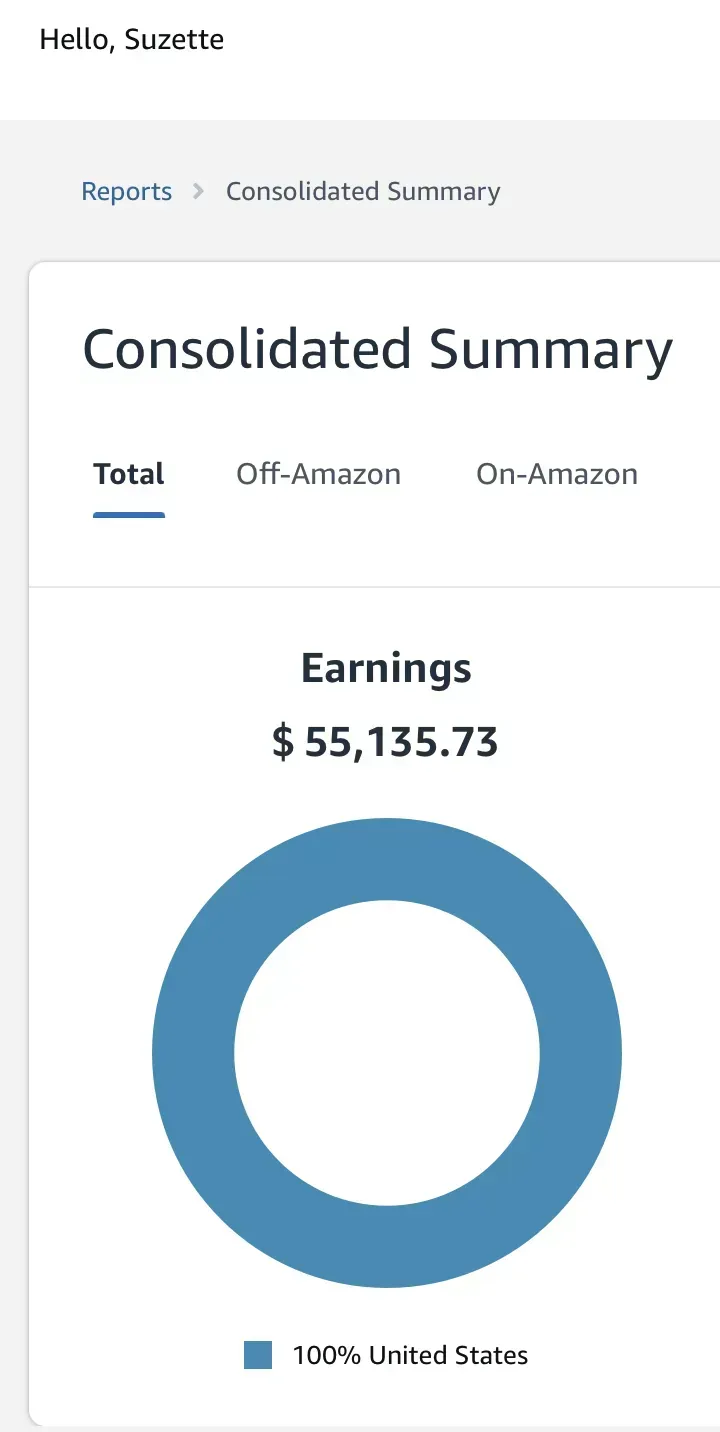Open the Reports breadcrumb link
Screen dimensions: 720x1432
[x=126, y=192]
